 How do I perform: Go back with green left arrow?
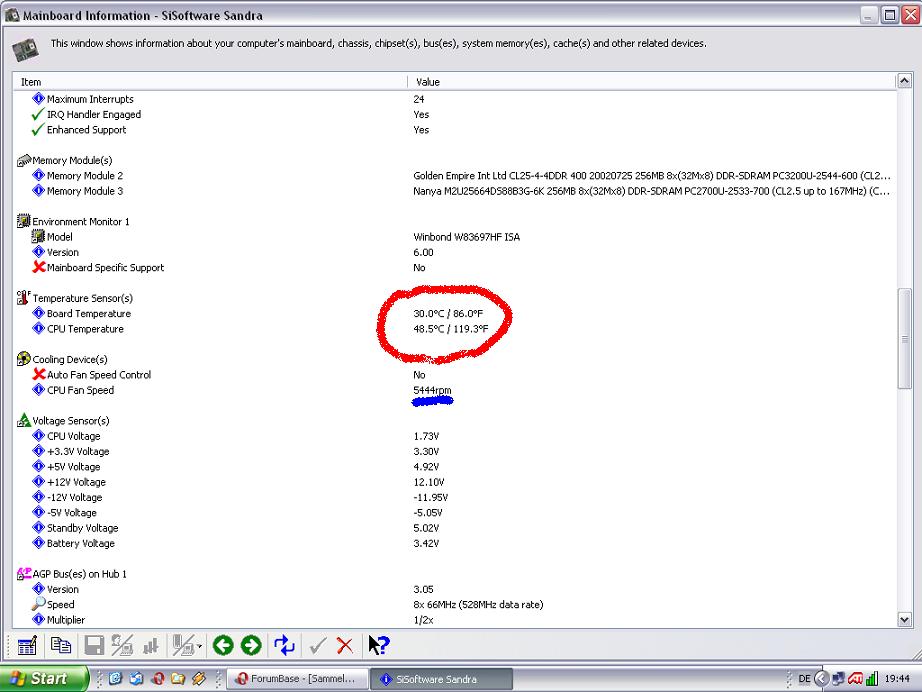pos(223,646)
